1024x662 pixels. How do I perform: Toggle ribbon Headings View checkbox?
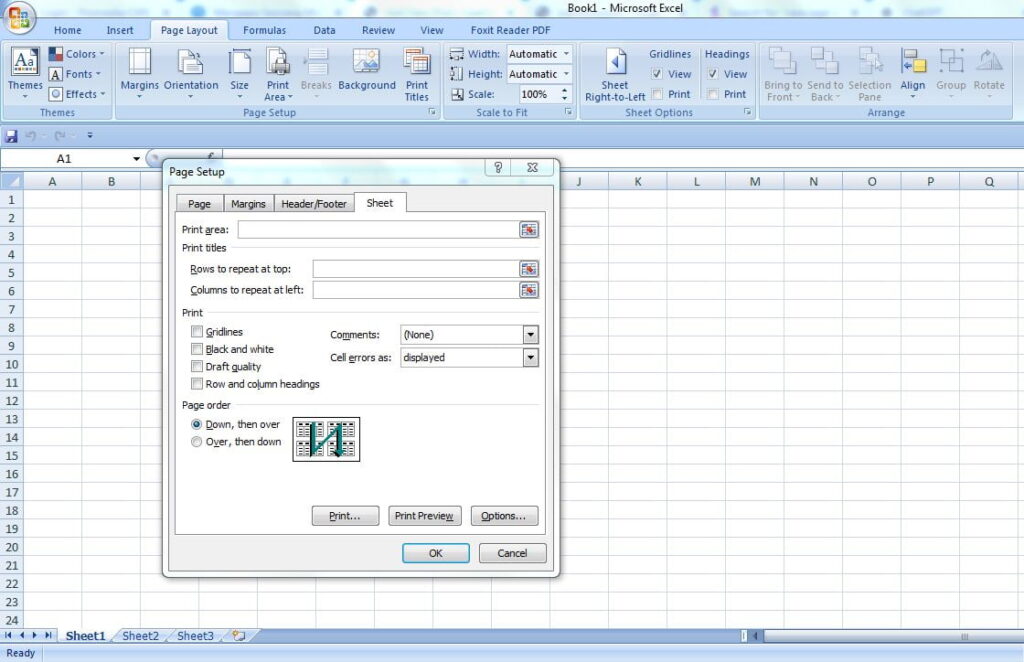pyautogui.click(x=713, y=74)
